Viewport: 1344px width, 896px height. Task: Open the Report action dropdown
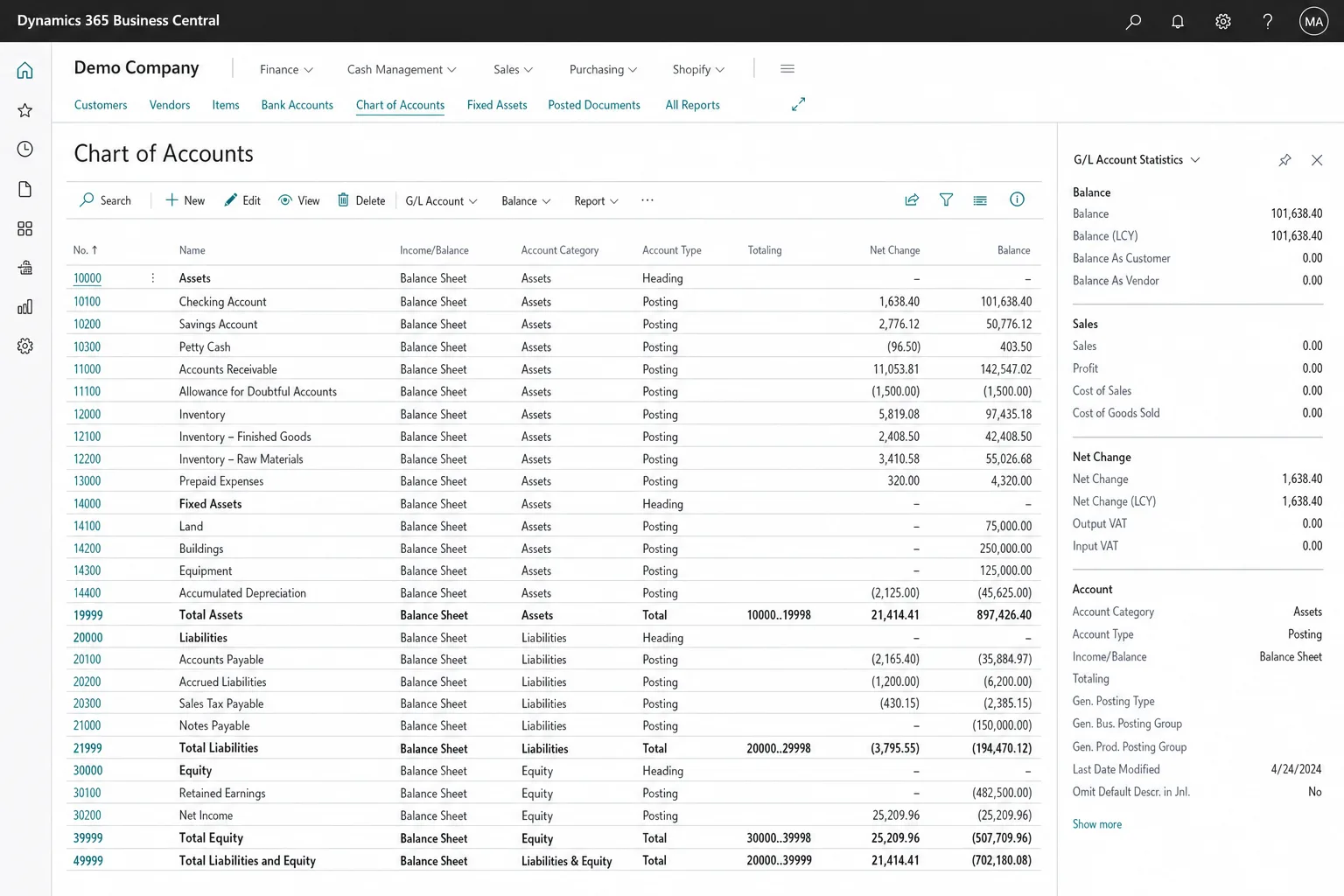596,201
